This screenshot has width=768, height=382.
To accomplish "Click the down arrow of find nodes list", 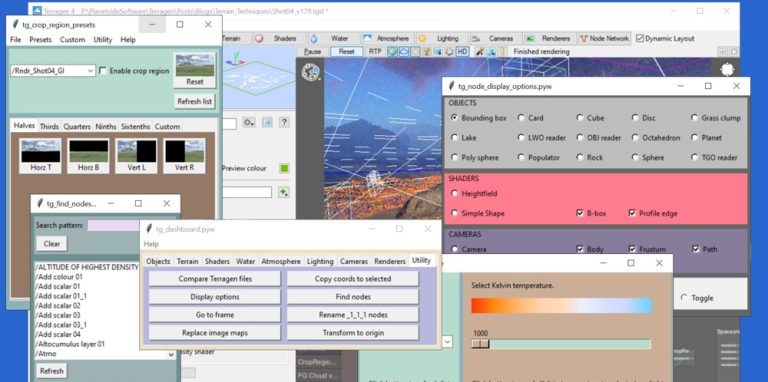I will pos(171,354).
